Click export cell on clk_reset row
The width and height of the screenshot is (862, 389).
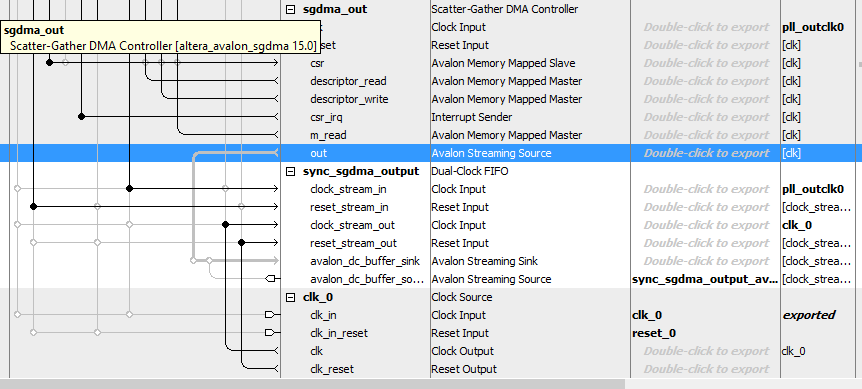[706, 369]
